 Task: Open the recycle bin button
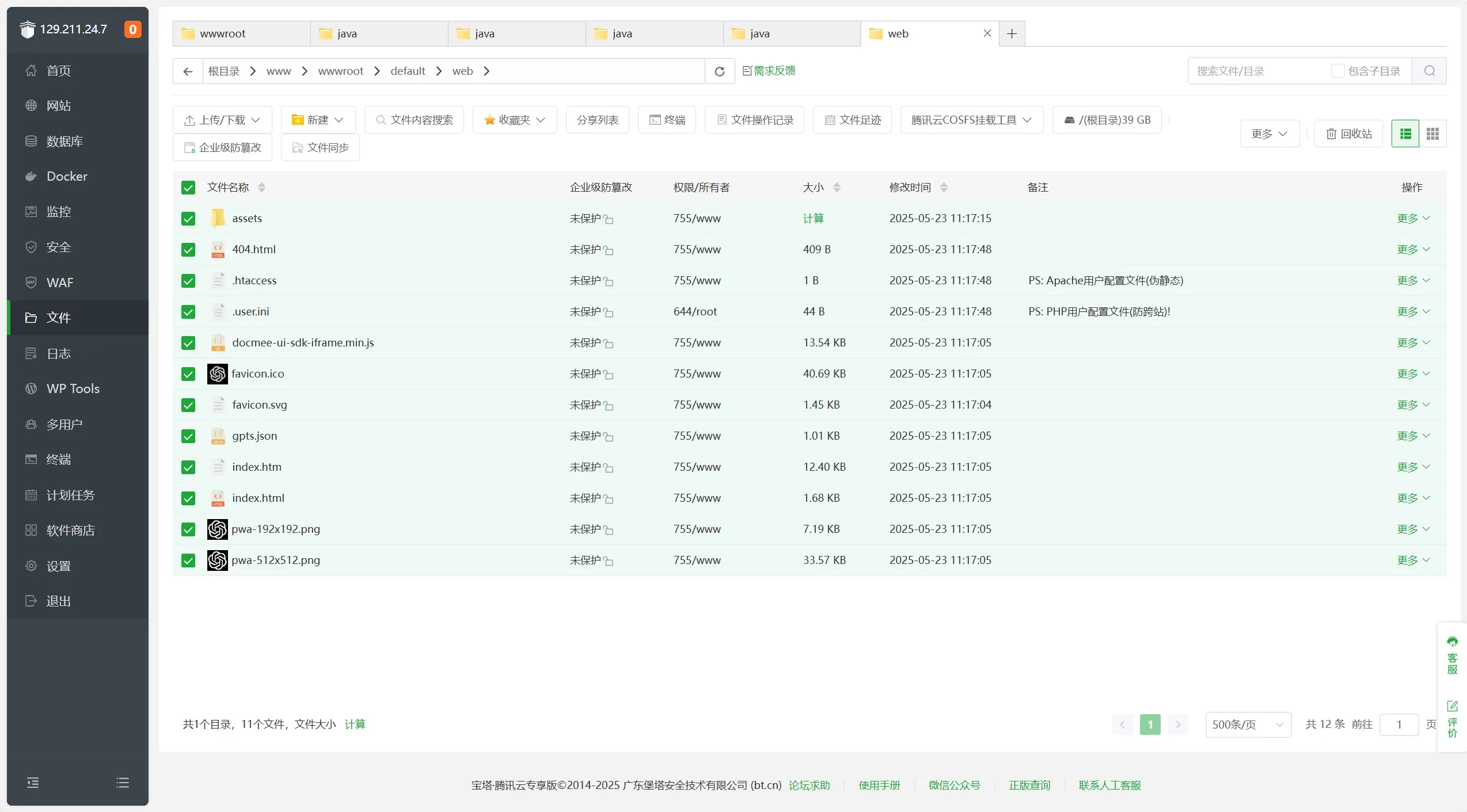1348,134
